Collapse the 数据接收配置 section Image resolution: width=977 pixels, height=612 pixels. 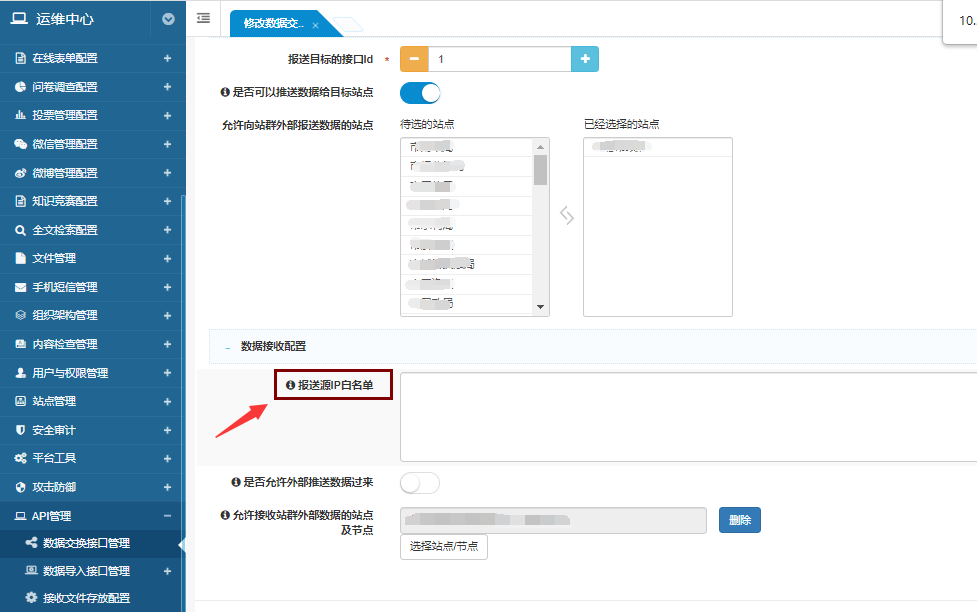coord(228,347)
